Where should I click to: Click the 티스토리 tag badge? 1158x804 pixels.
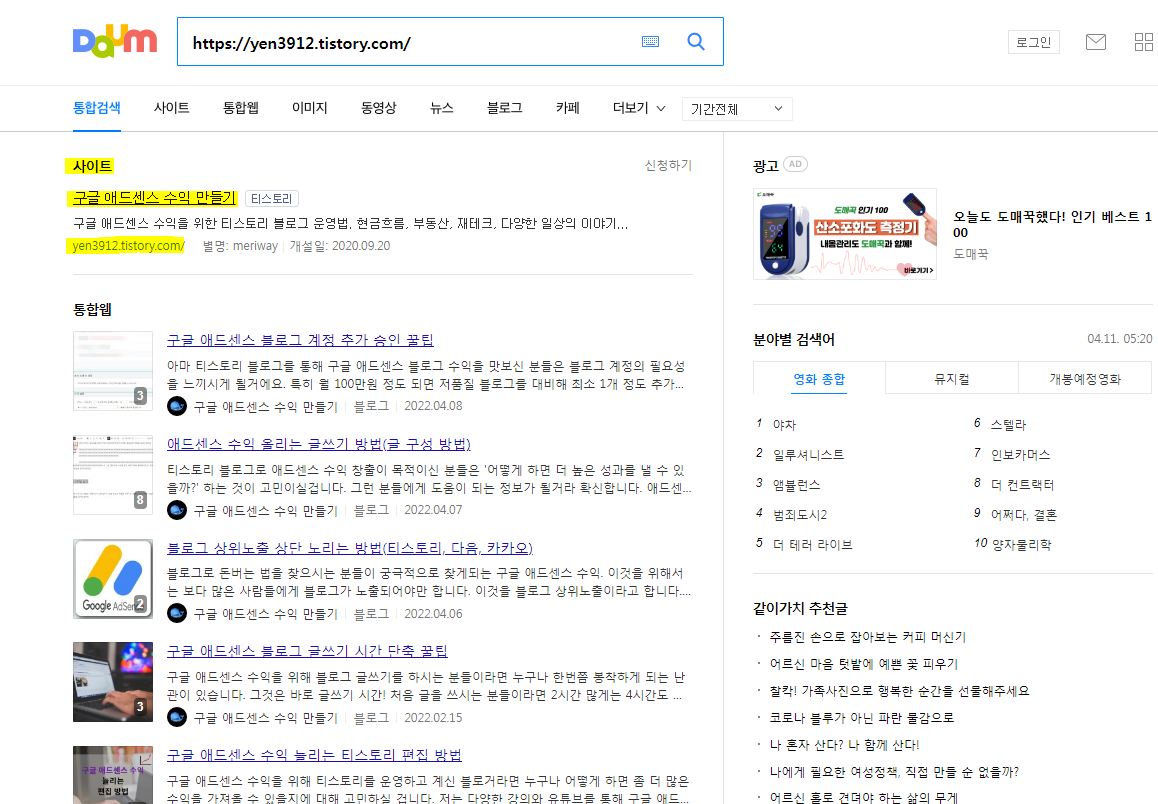tap(271, 199)
